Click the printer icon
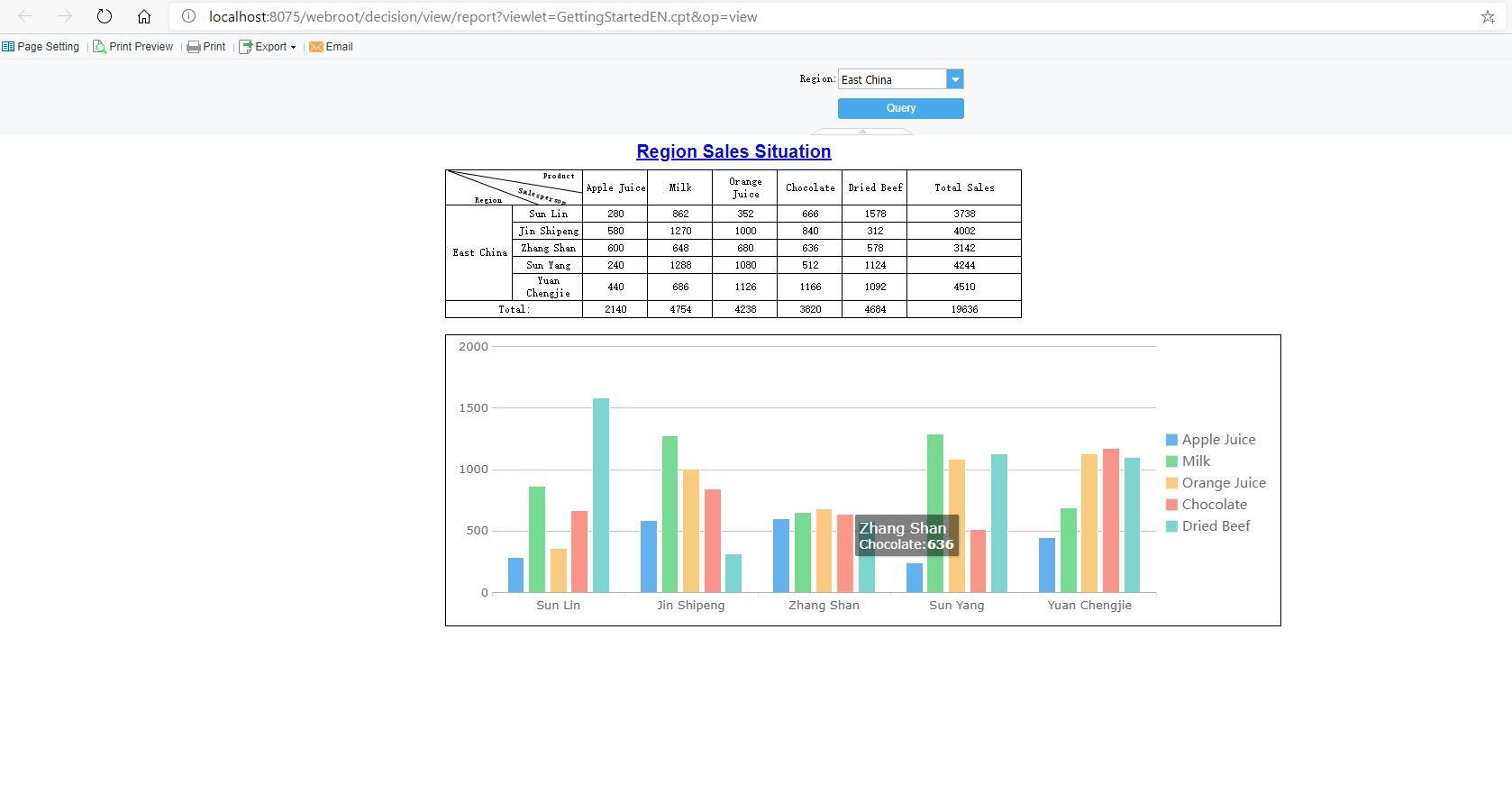Viewport: 1512px width, 803px height. click(194, 47)
